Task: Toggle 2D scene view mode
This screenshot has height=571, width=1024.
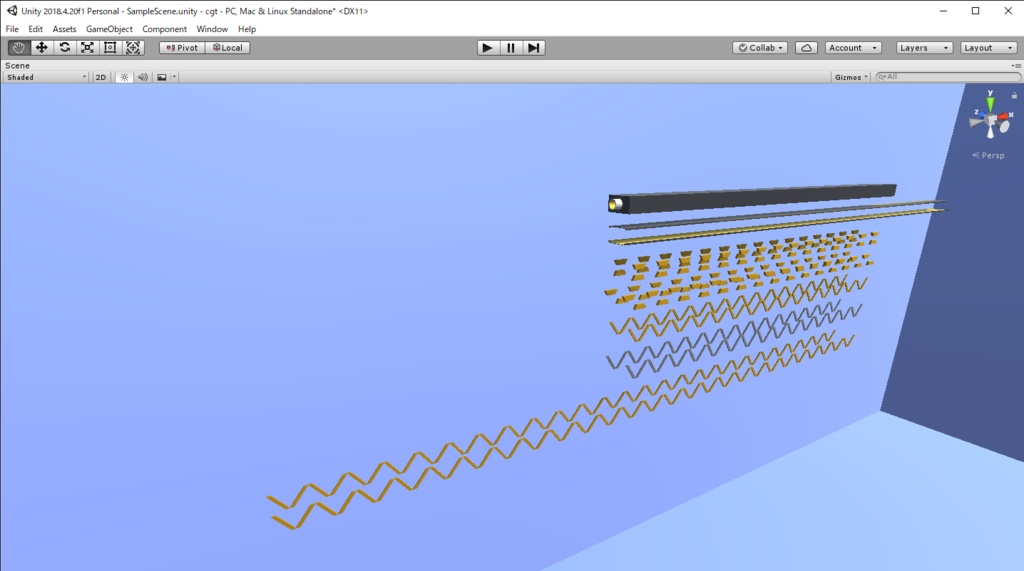Action: [x=101, y=77]
